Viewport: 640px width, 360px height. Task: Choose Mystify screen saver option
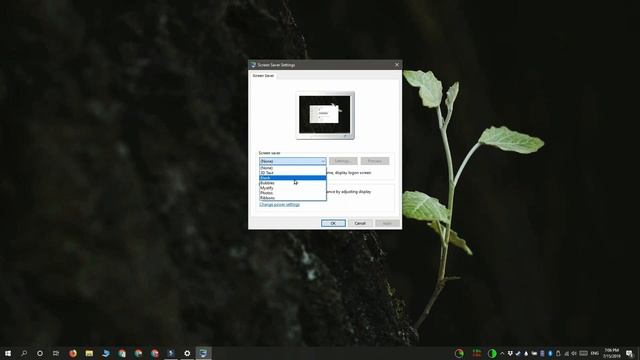tap(293, 188)
